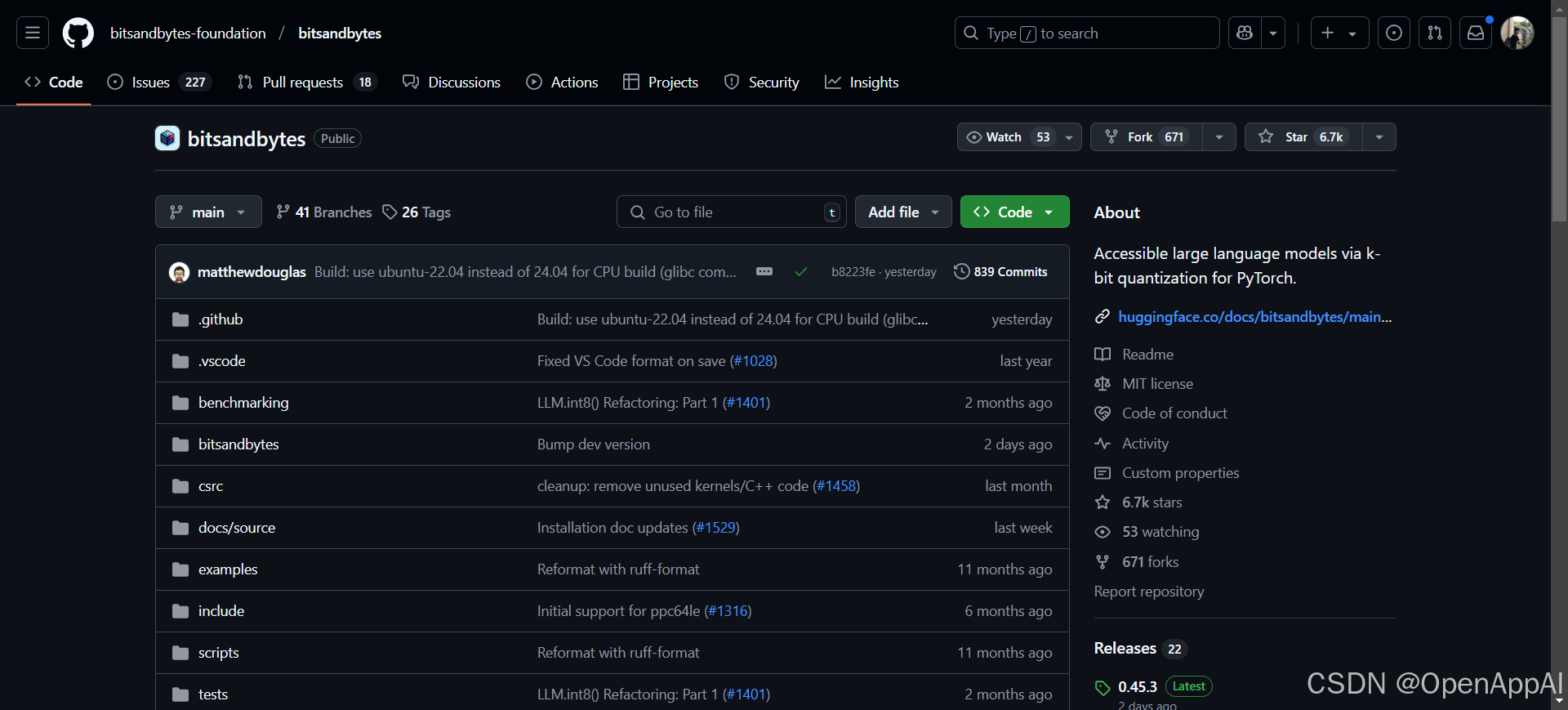
Task: Open the create new plus dropdown
Action: tap(1339, 33)
